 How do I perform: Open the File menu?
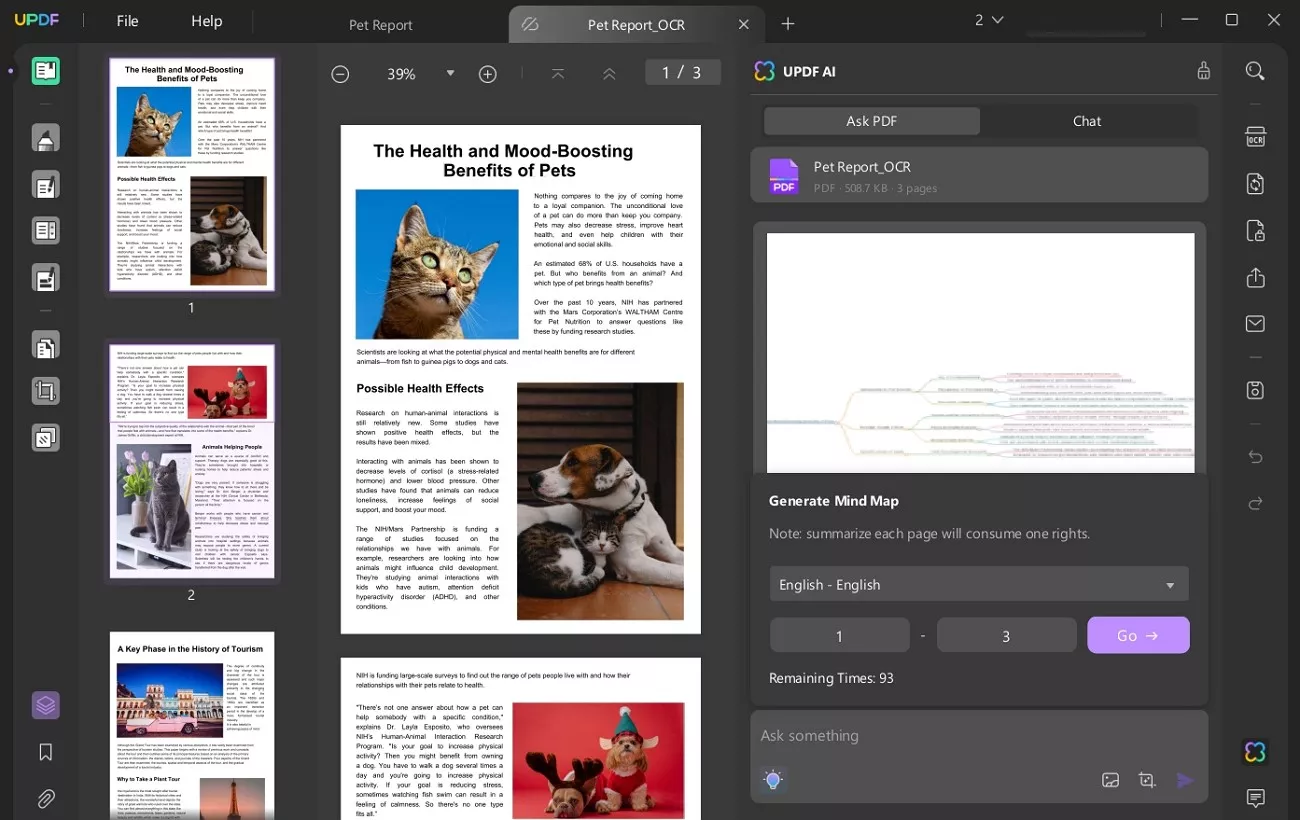click(127, 21)
